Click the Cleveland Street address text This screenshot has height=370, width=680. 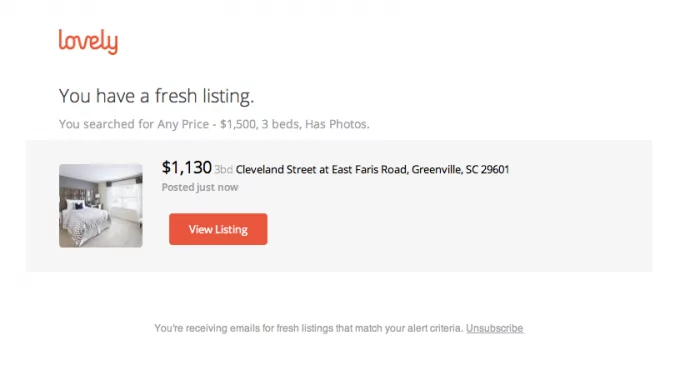[x=372, y=169]
